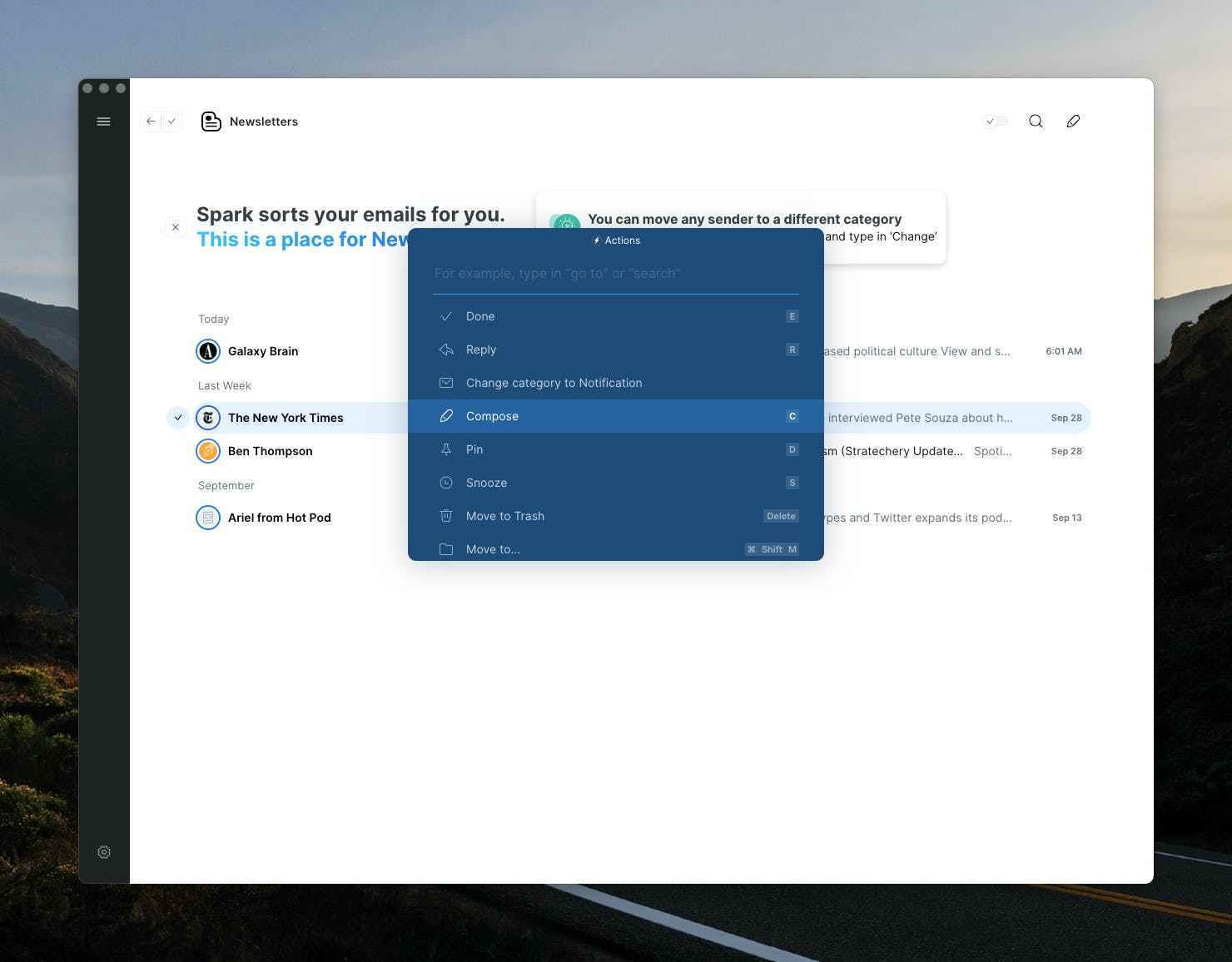Click The New York Times avatar
1232x962 pixels.
pos(208,418)
